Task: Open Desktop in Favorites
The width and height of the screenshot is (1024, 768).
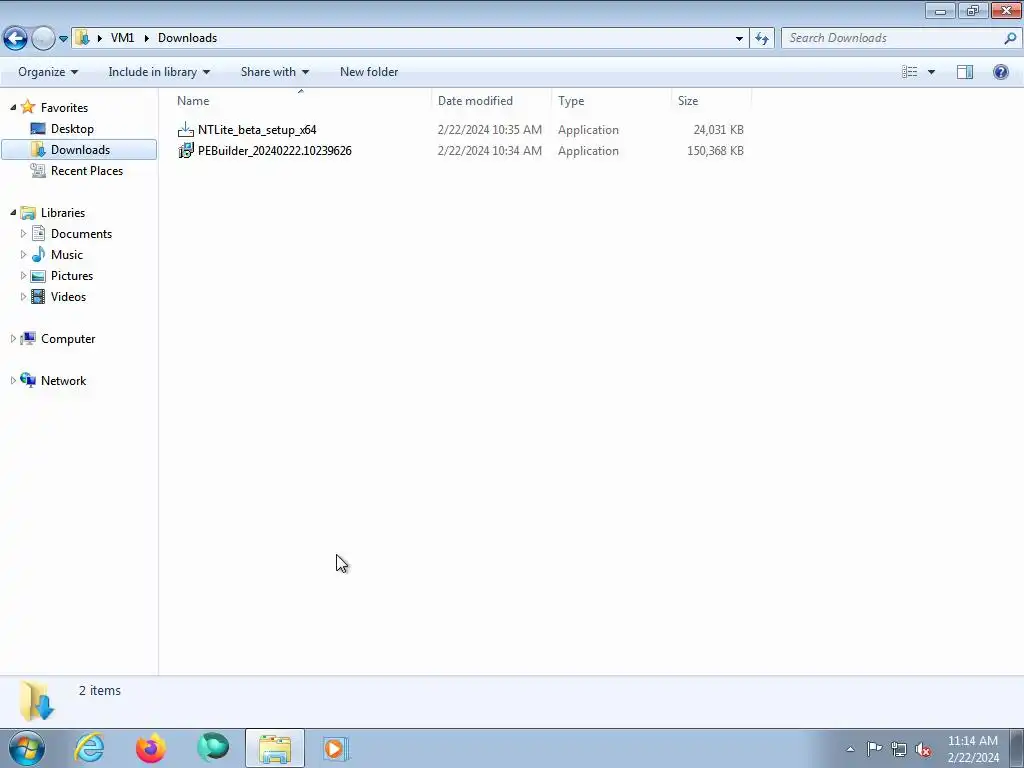Action: 72,129
